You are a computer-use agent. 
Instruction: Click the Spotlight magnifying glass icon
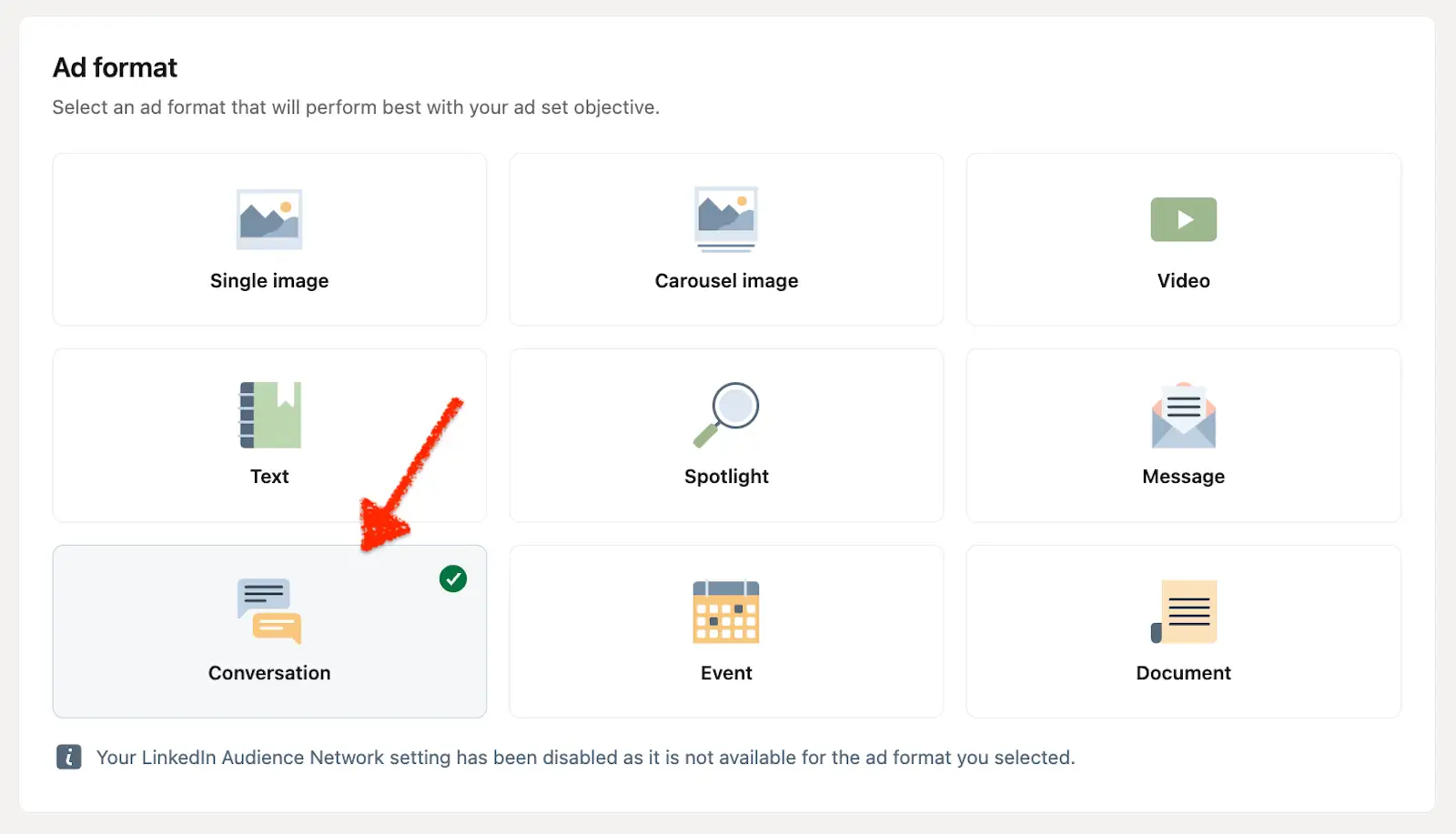(726, 415)
